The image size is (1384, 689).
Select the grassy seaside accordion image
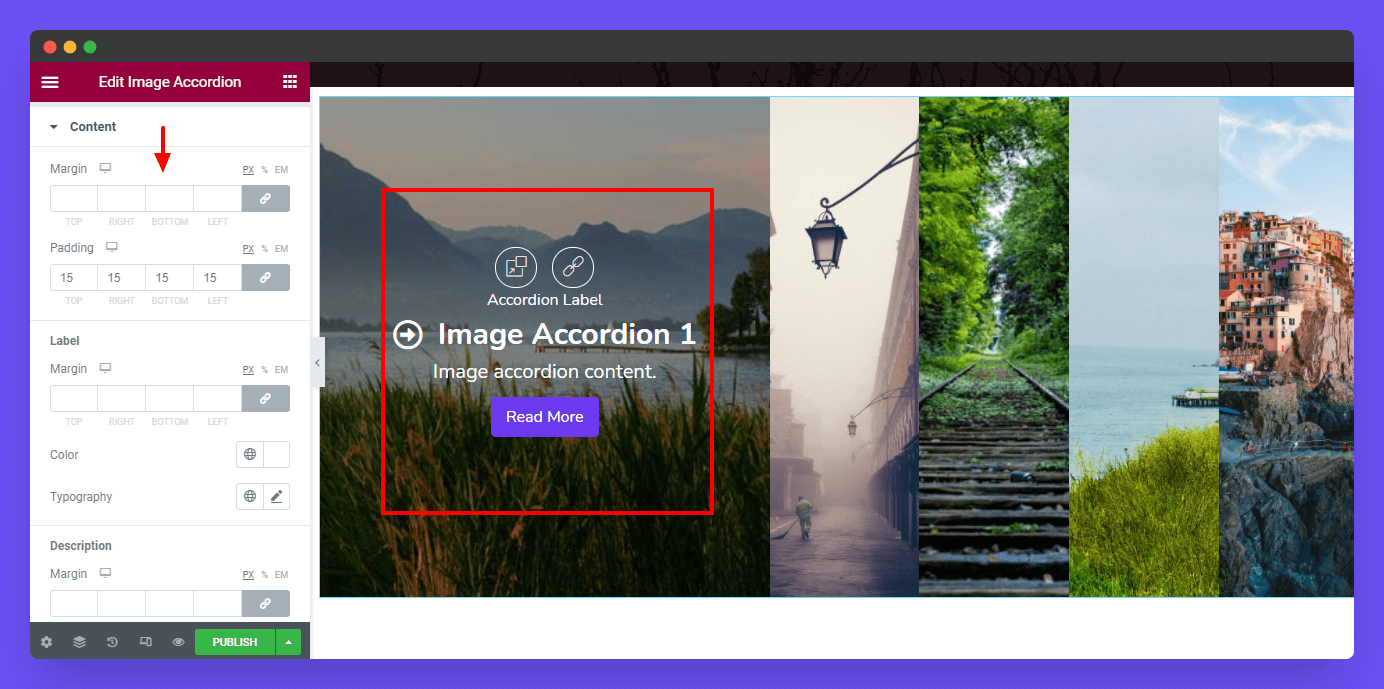pyautogui.click(x=1144, y=347)
